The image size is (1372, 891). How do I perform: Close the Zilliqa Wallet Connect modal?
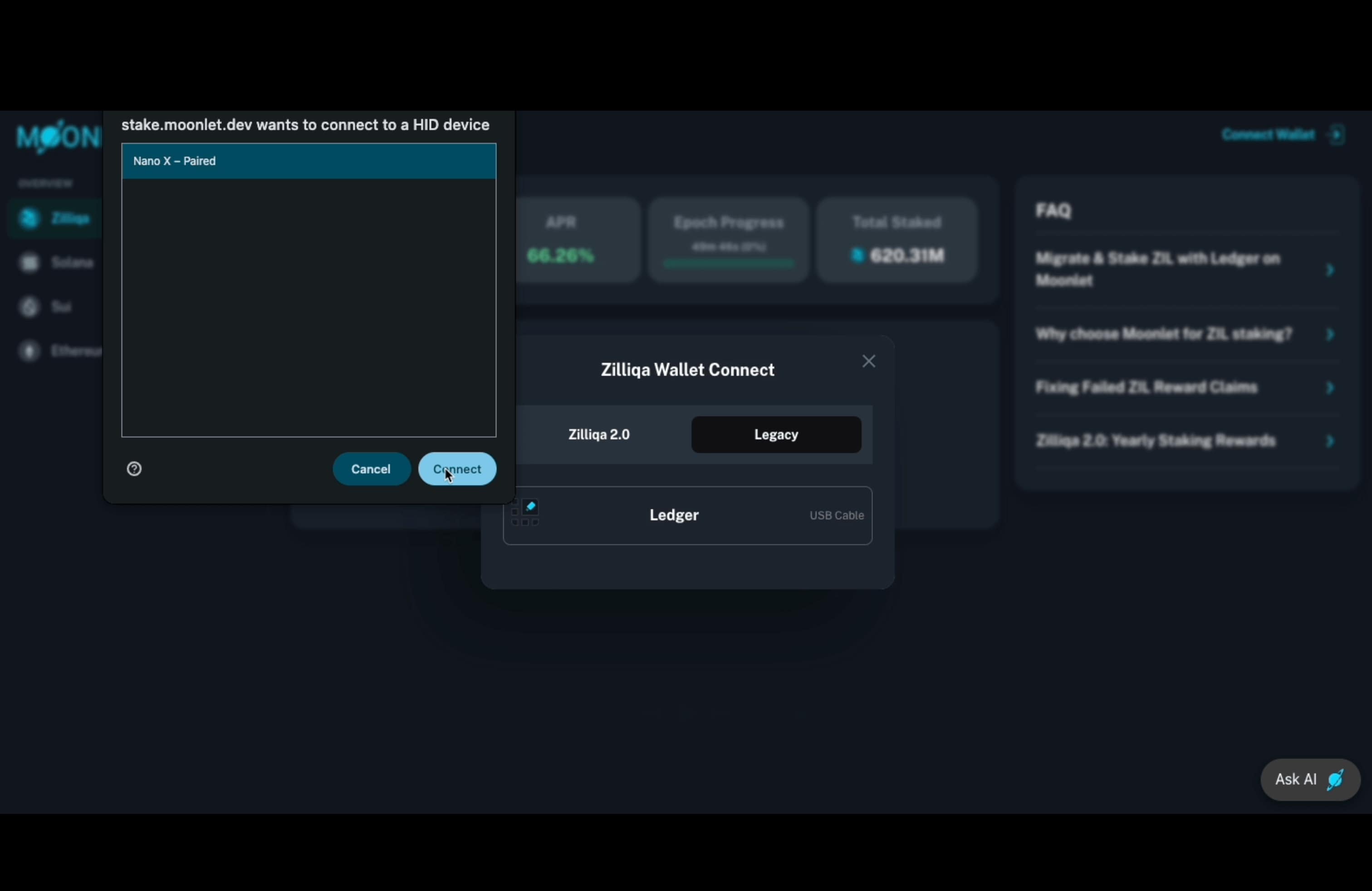[869, 362]
